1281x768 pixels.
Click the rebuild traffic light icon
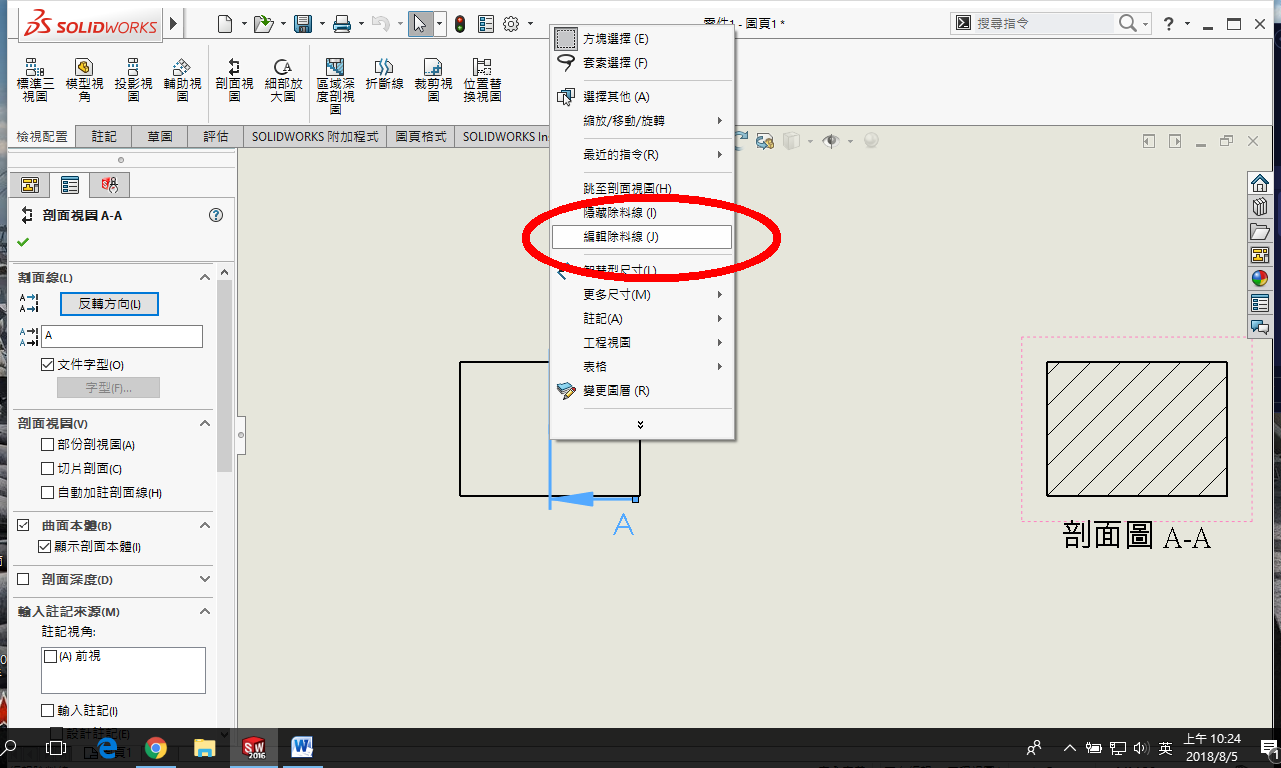click(460, 23)
